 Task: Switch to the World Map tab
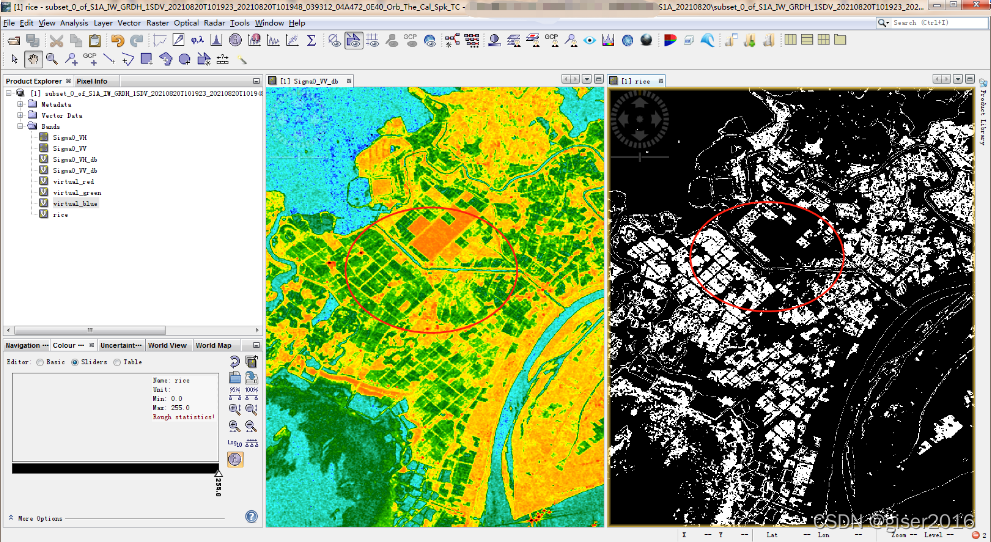[213, 346]
